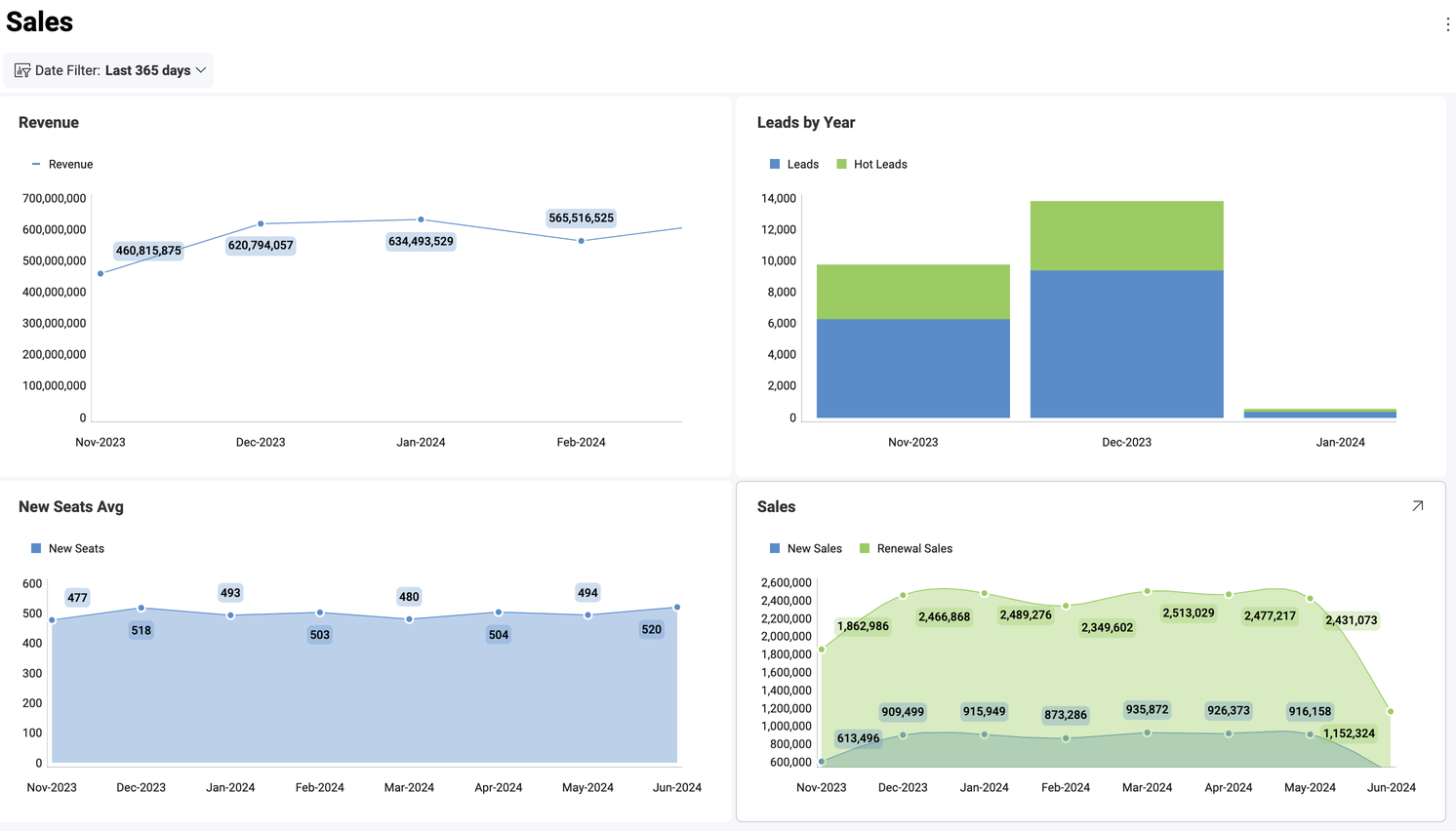Select the 613,496 new sales label

(859, 737)
